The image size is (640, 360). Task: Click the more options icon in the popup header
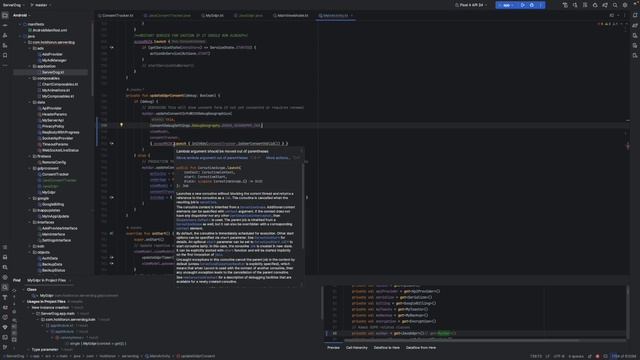click(302, 151)
